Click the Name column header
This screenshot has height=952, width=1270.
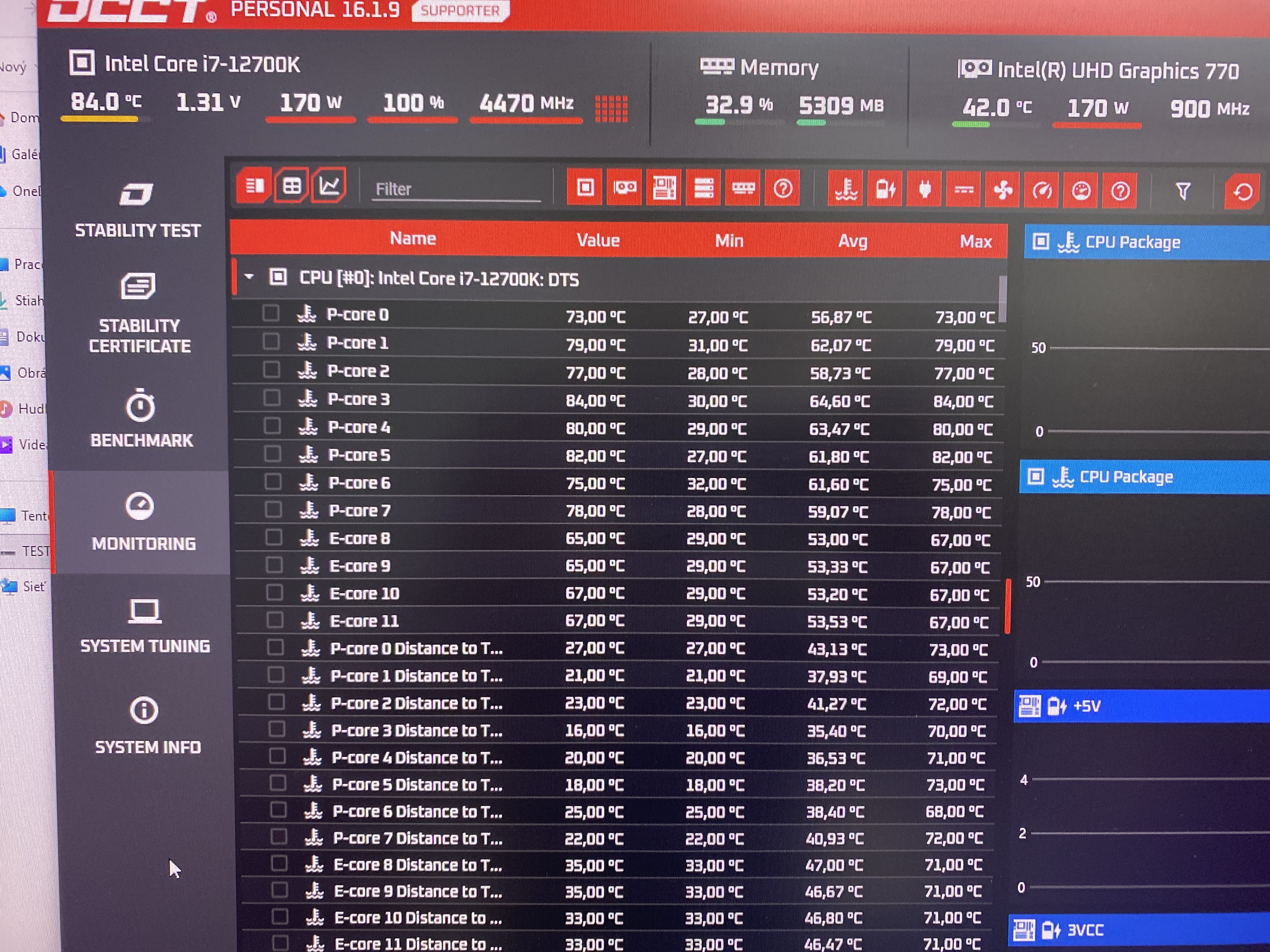pos(413,238)
